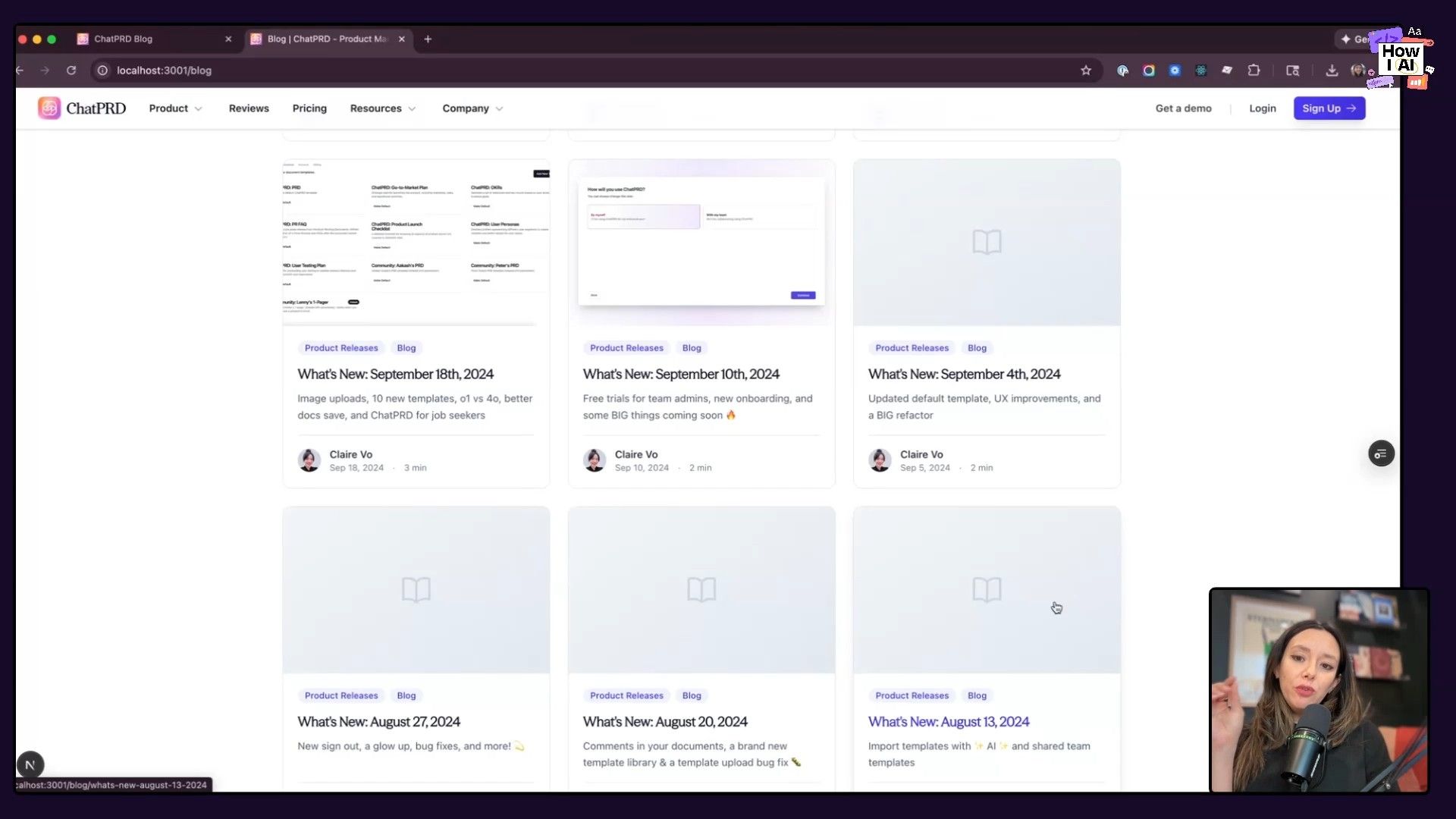Click the August 27 placeholder book thumbnail

[x=416, y=590]
